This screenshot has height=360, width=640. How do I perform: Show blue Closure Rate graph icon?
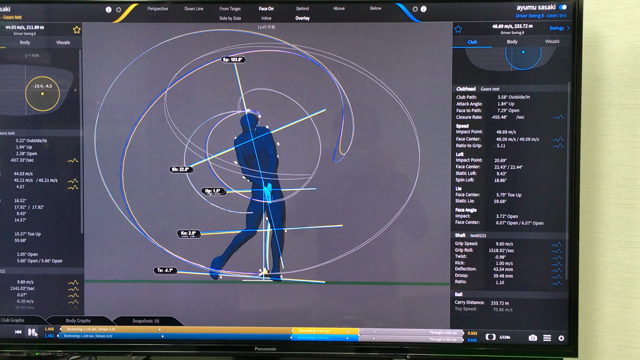click(558, 117)
